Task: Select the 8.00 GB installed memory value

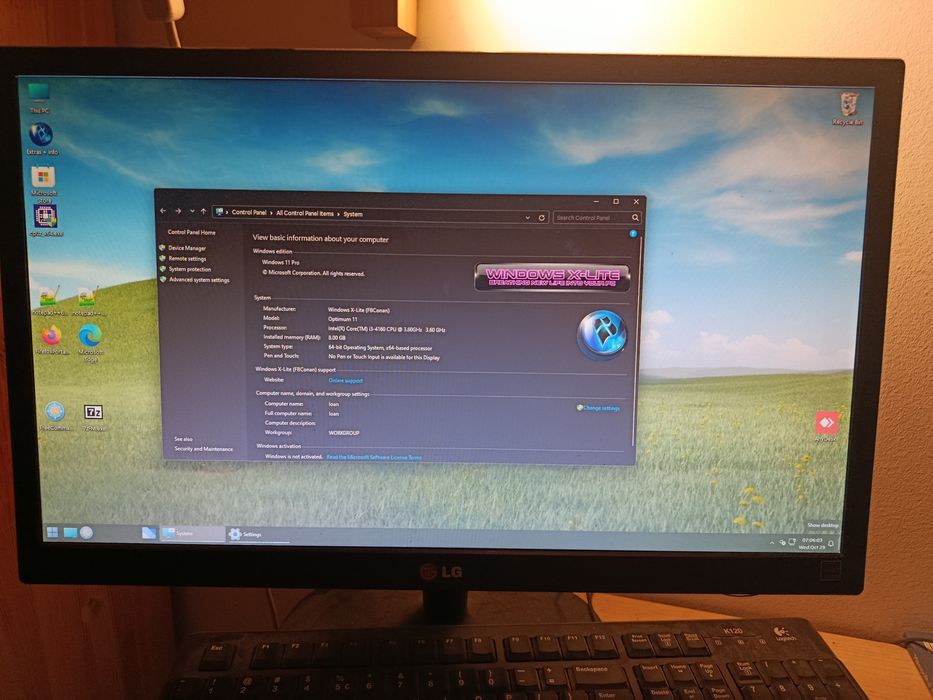Action: point(337,338)
